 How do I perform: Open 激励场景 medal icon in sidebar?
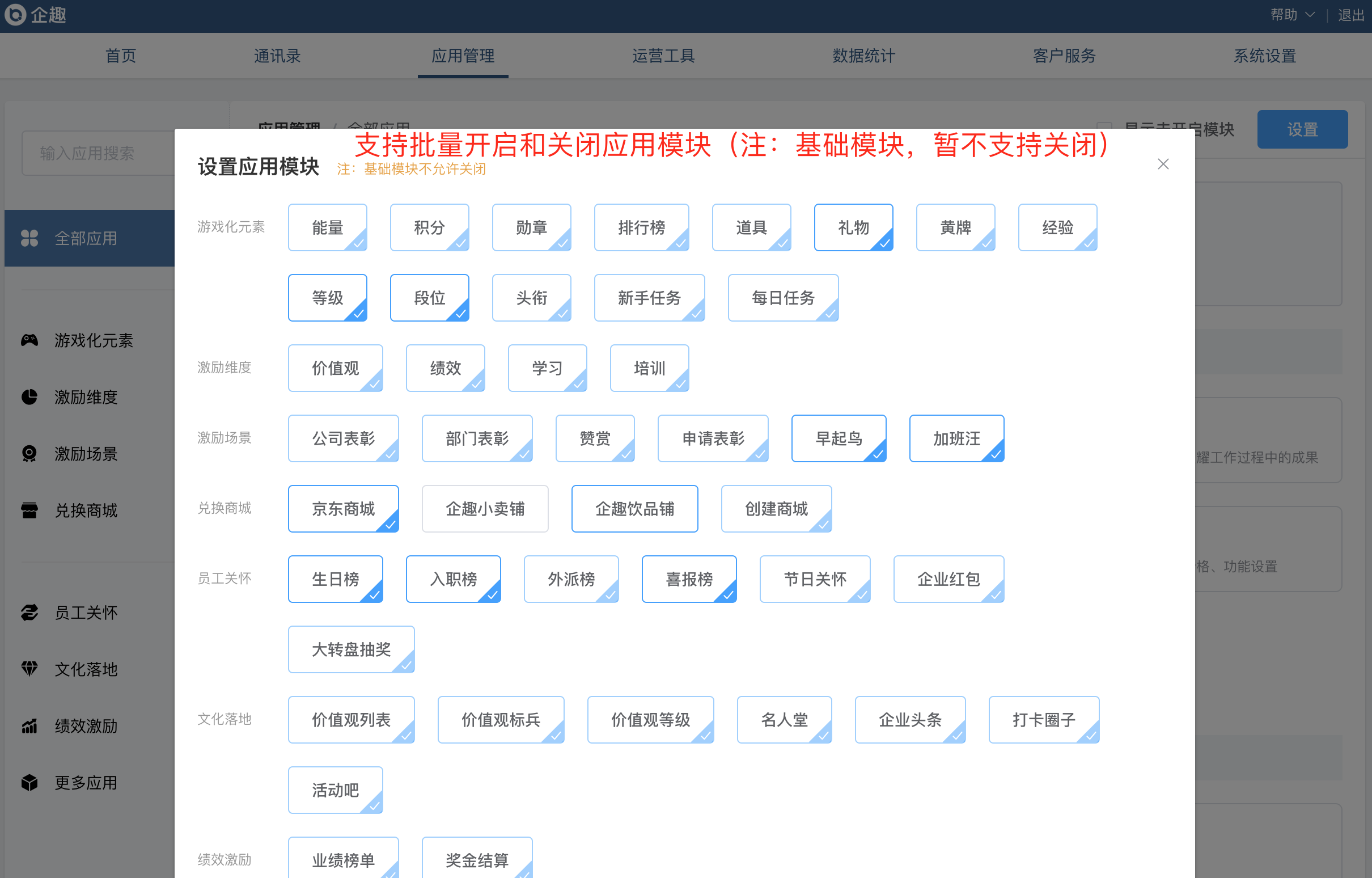tap(29, 454)
